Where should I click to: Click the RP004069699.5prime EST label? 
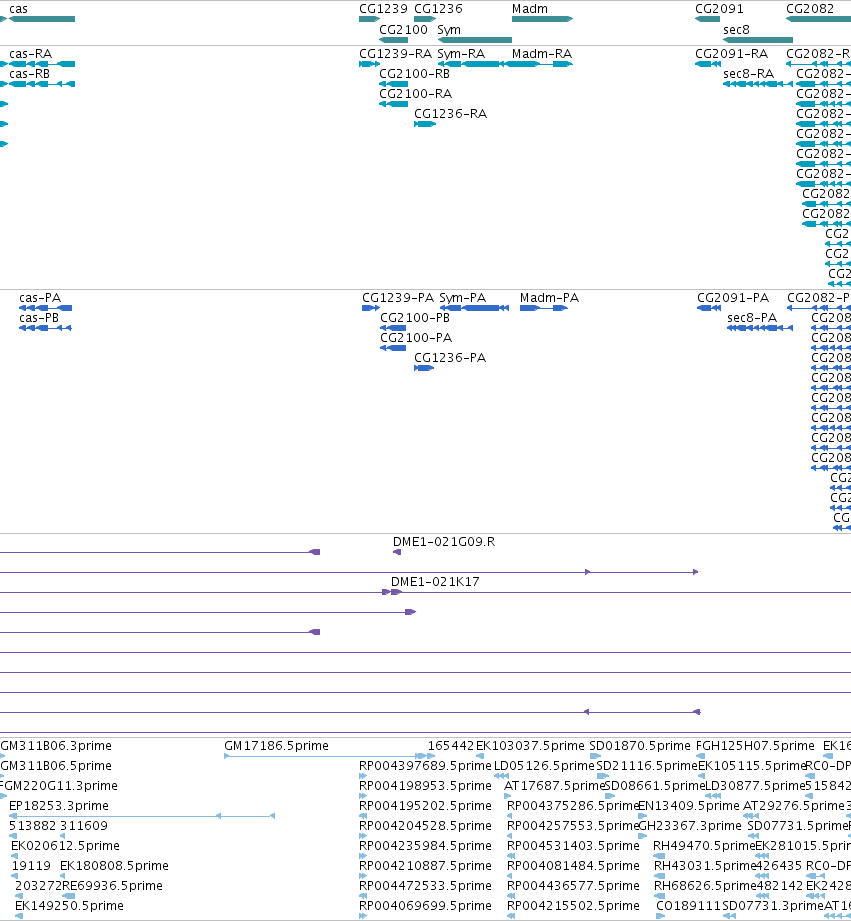425,906
